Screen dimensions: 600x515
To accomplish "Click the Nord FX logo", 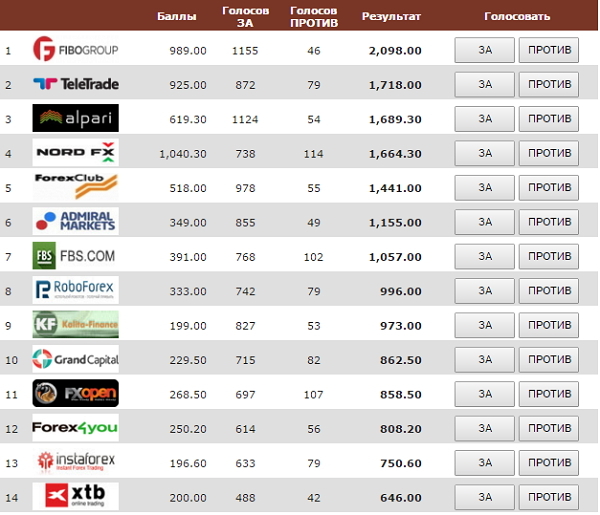I will click(x=75, y=152).
